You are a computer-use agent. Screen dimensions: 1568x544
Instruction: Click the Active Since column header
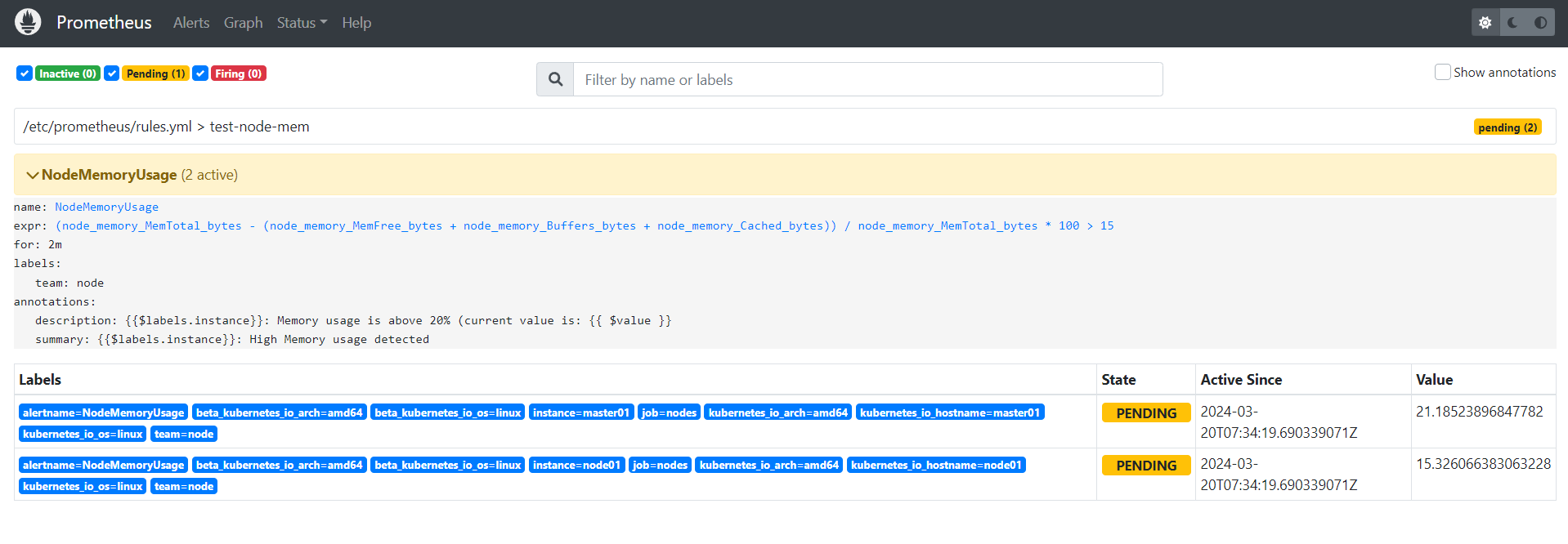click(1241, 380)
